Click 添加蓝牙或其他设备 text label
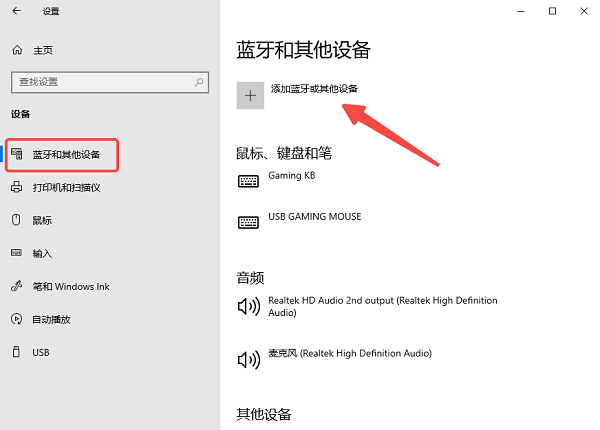600x430 pixels. pyautogui.click(x=314, y=89)
